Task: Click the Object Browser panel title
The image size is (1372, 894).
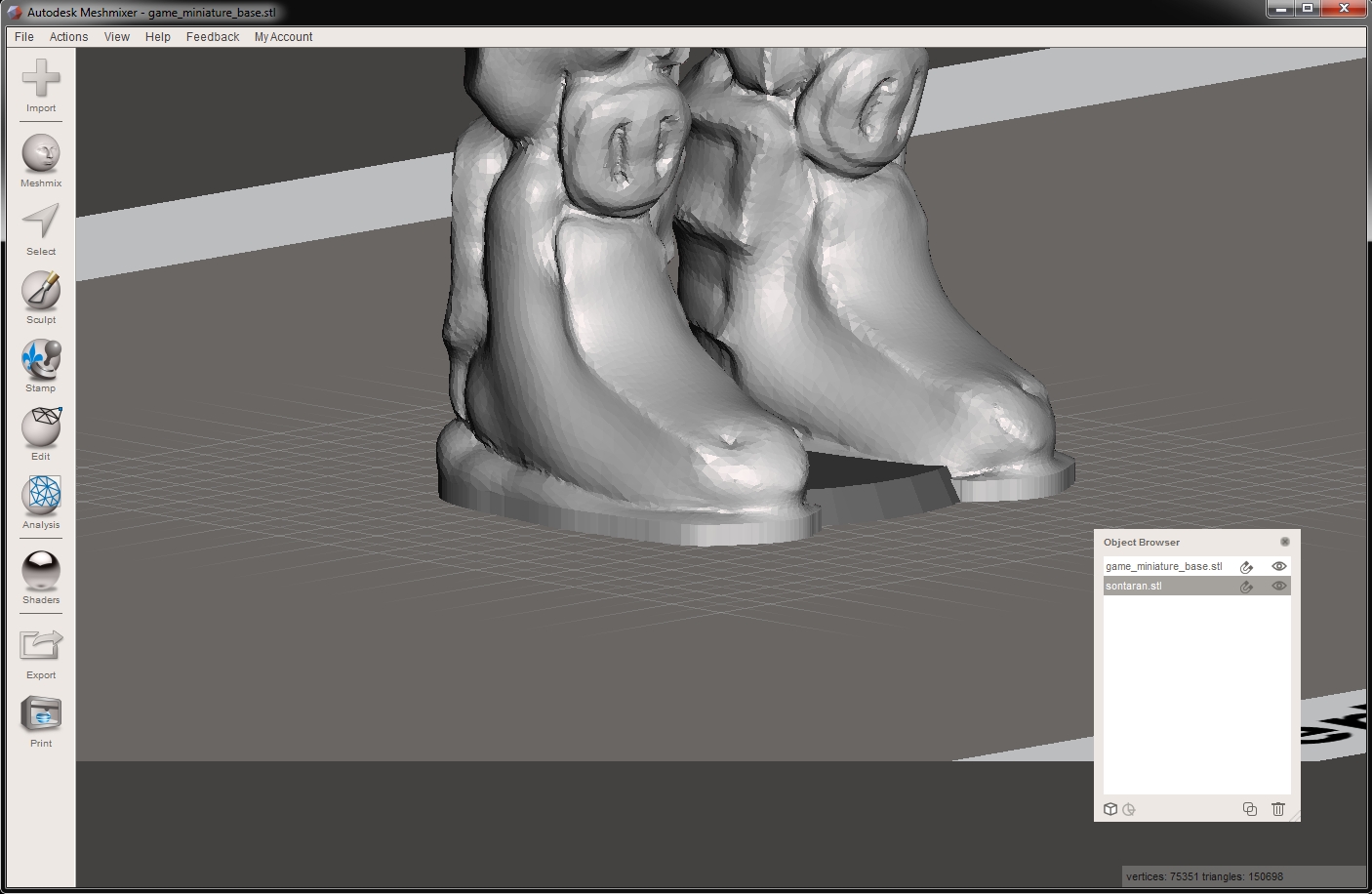Action: [1142, 543]
